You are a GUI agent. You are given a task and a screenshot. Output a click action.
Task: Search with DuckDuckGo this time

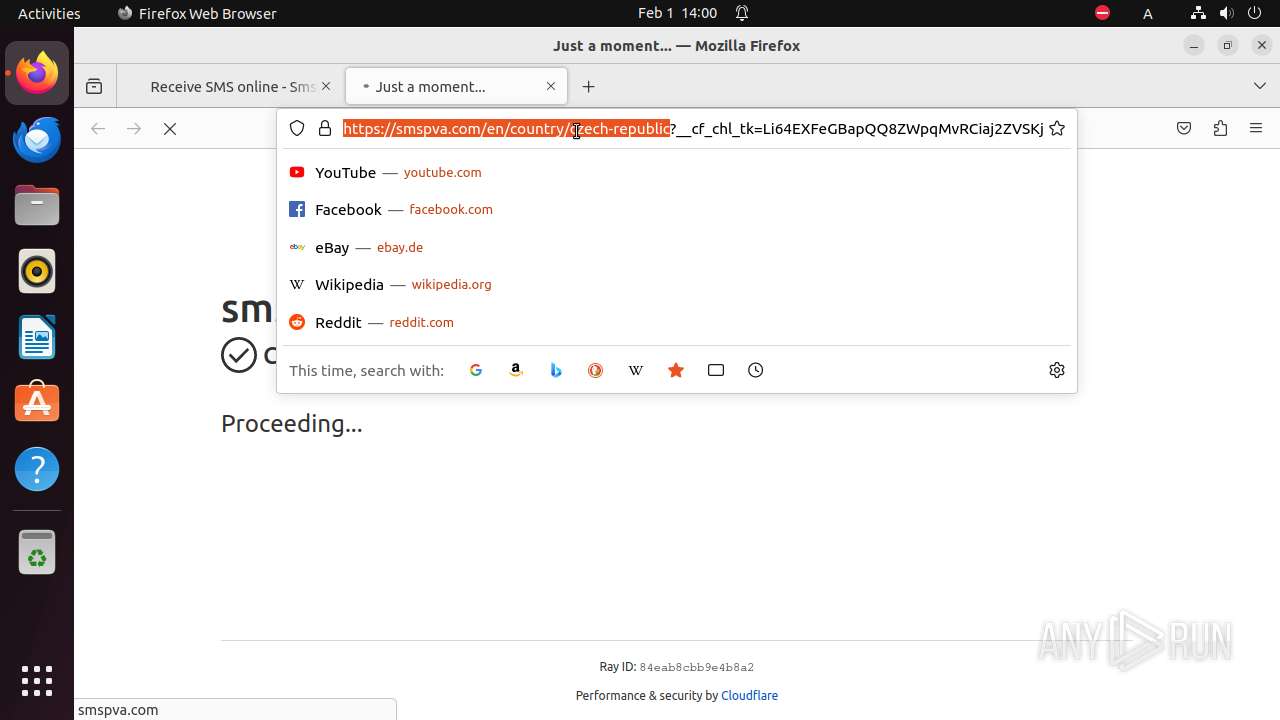596,370
